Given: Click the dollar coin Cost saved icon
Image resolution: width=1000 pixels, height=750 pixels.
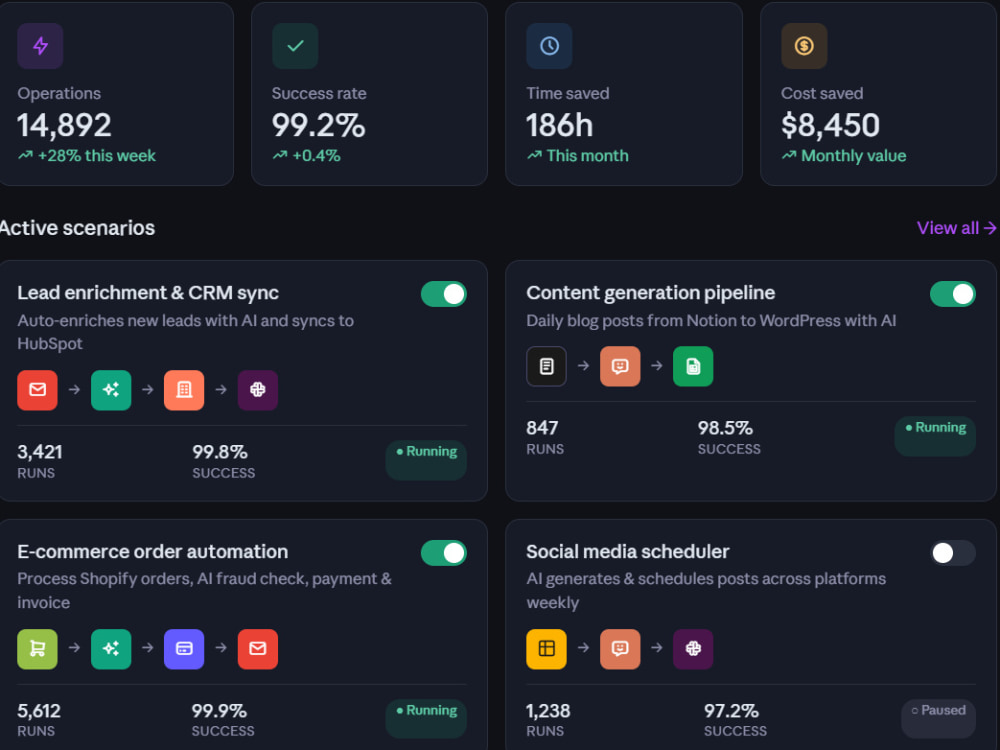Looking at the screenshot, I should pos(804,46).
